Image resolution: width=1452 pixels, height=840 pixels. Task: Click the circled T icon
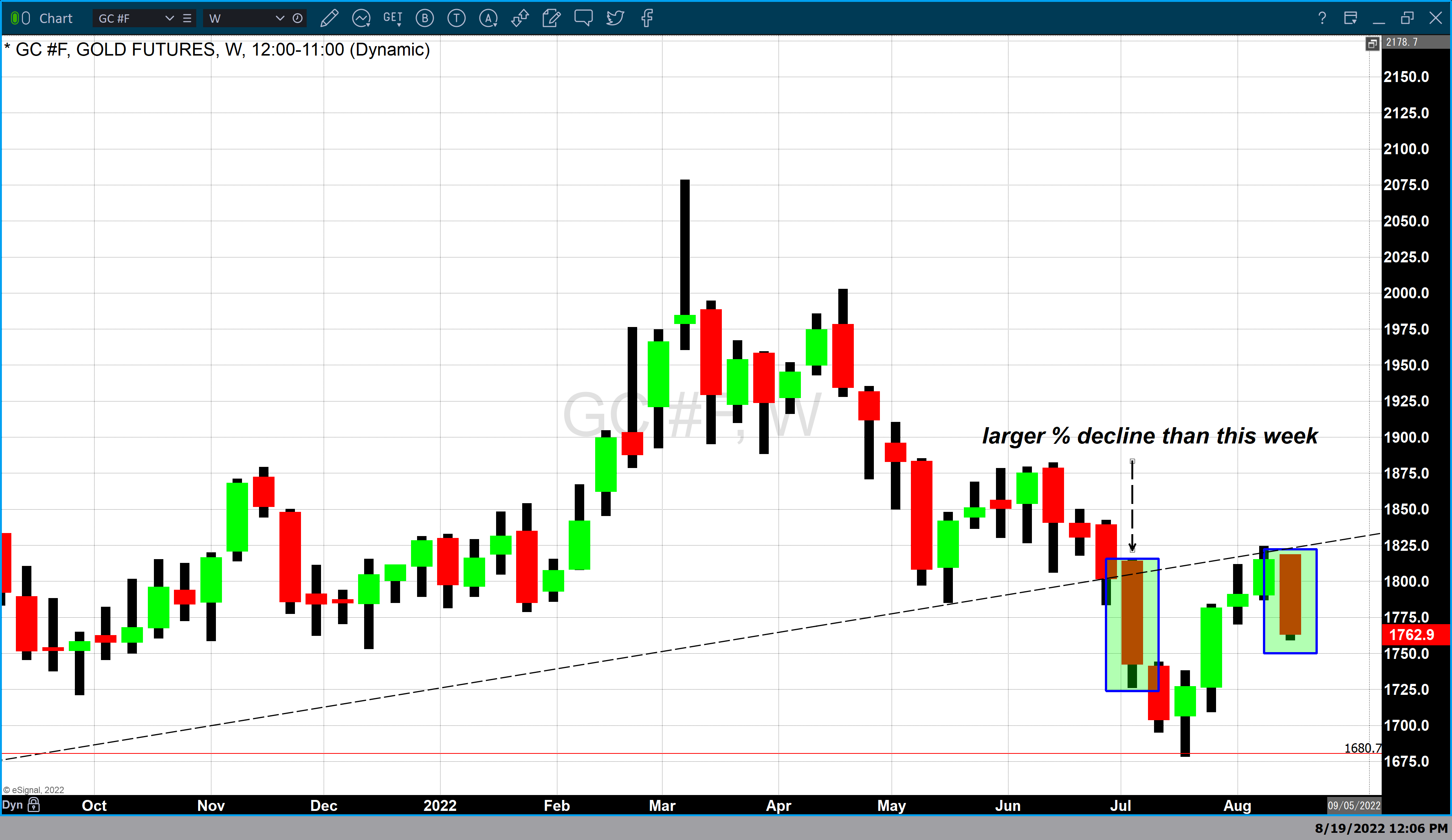(456, 19)
